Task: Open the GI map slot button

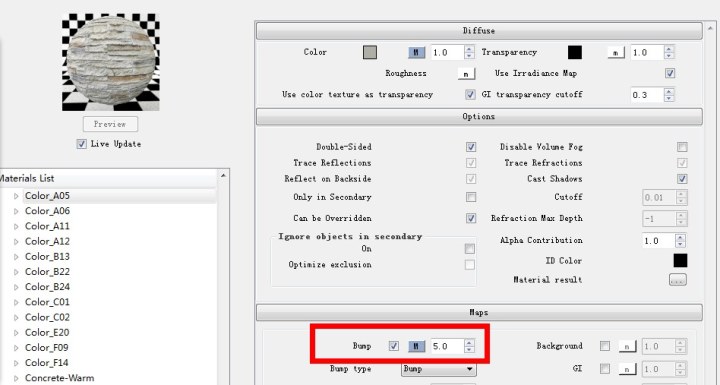Action: 627,368
